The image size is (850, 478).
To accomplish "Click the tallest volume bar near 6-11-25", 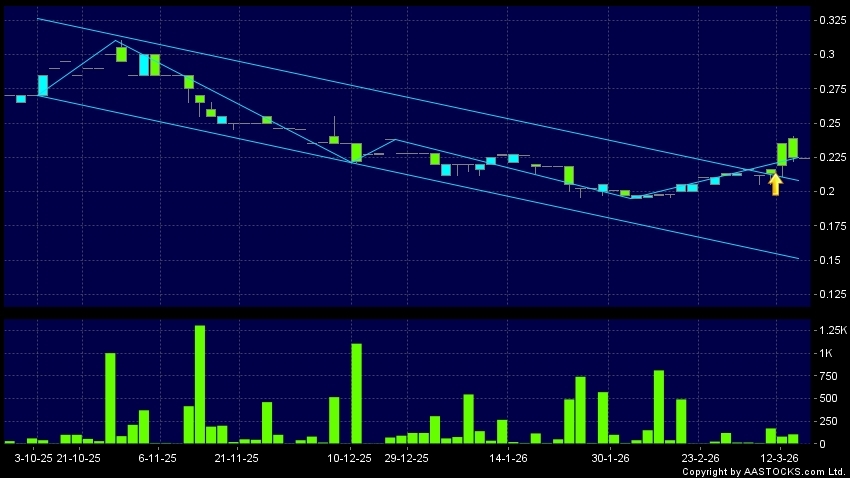I will pyautogui.click(x=200, y=385).
